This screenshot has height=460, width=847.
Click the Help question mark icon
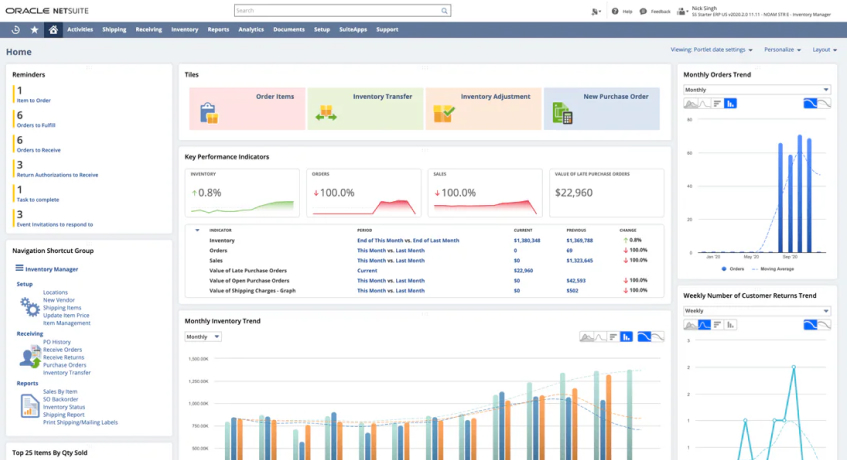616,11
